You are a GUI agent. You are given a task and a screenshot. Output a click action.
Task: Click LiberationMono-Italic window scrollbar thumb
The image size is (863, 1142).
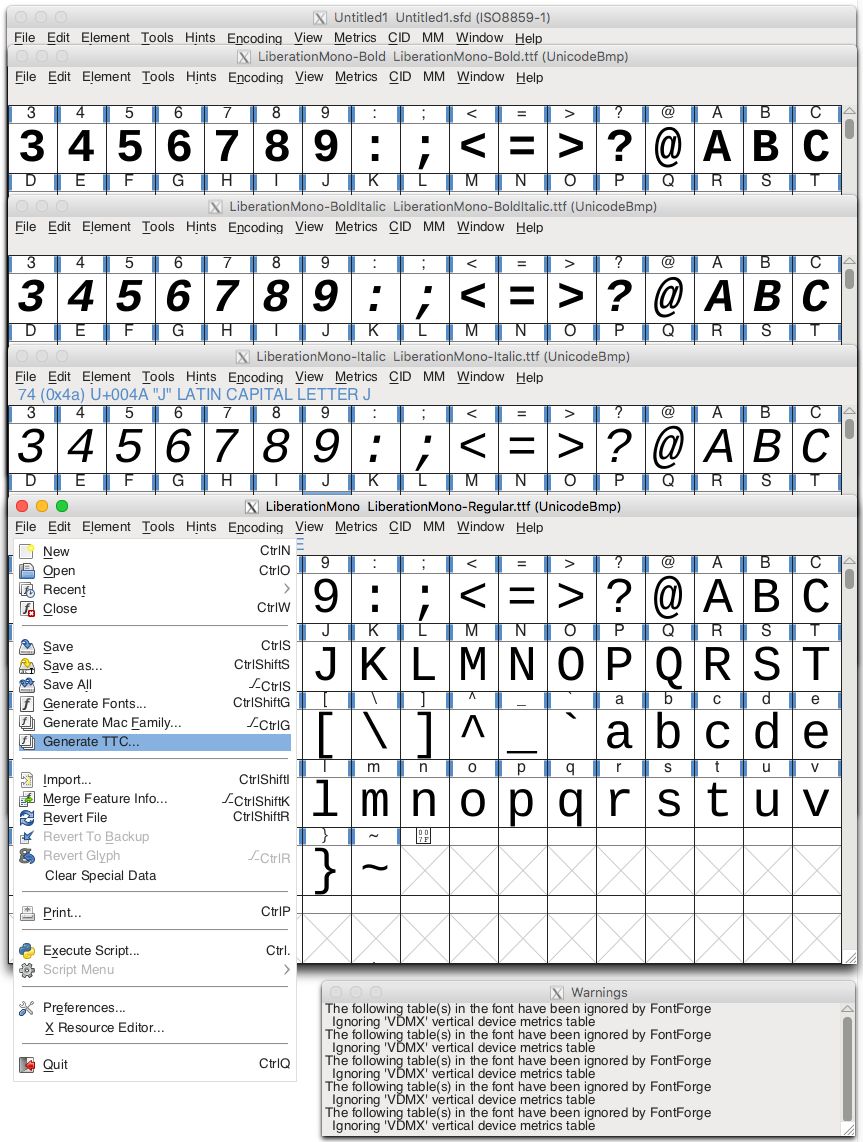[x=849, y=429]
